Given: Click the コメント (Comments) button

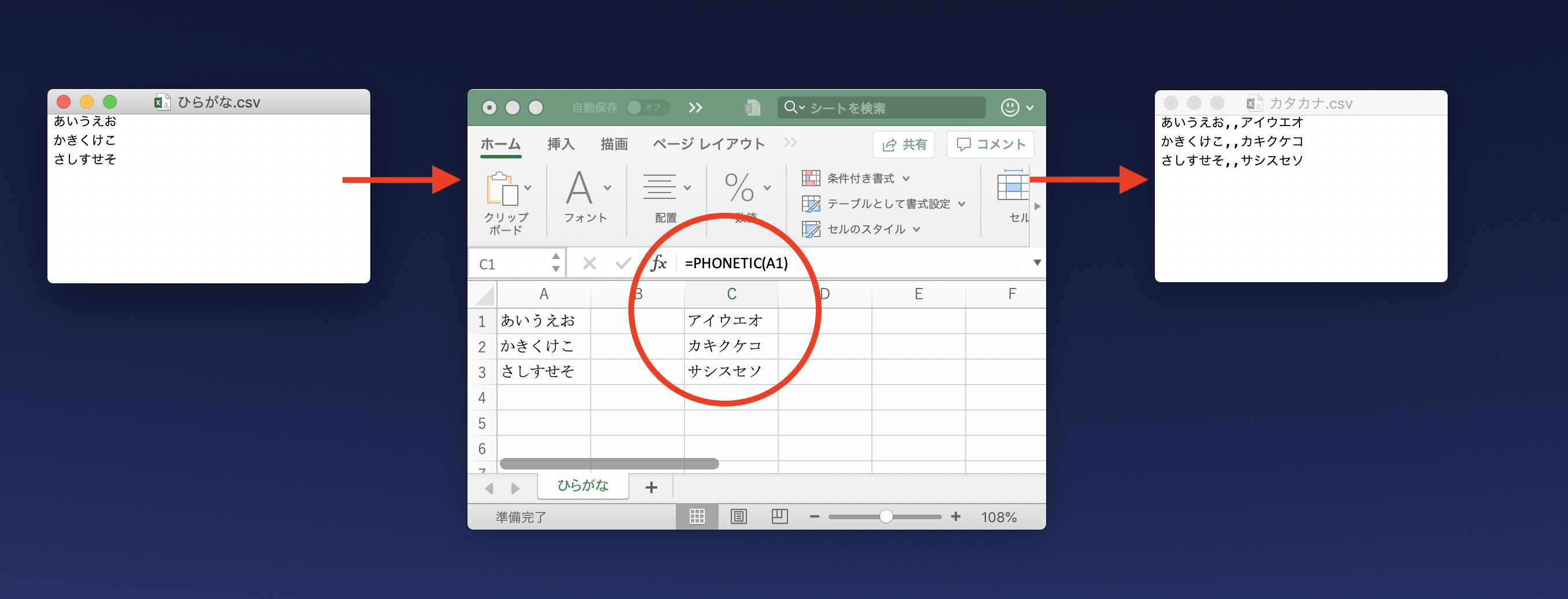Looking at the screenshot, I should (991, 145).
